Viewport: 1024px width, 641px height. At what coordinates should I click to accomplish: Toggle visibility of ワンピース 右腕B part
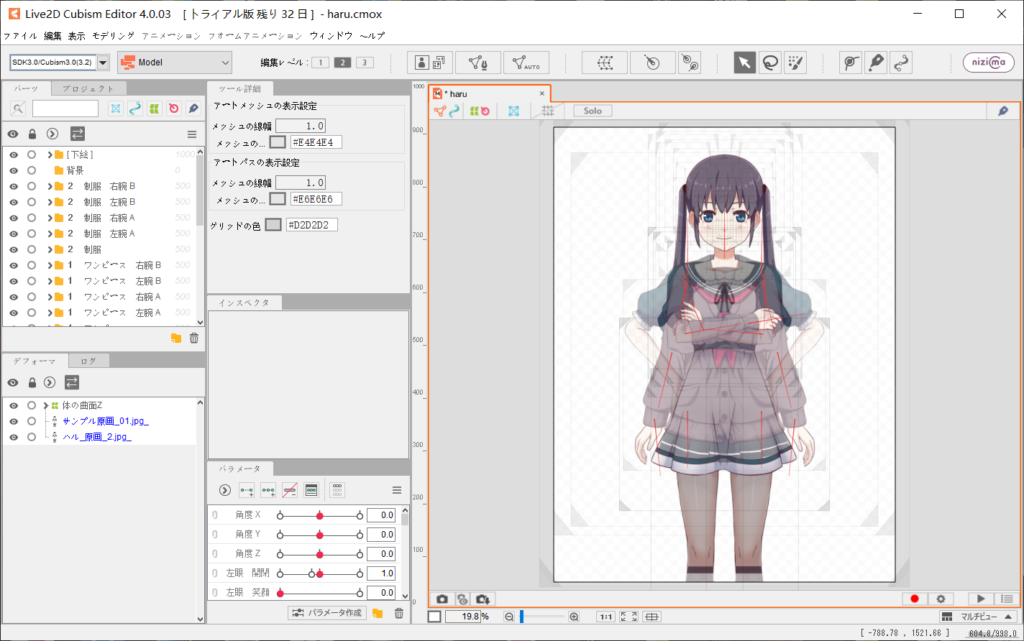[13, 265]
